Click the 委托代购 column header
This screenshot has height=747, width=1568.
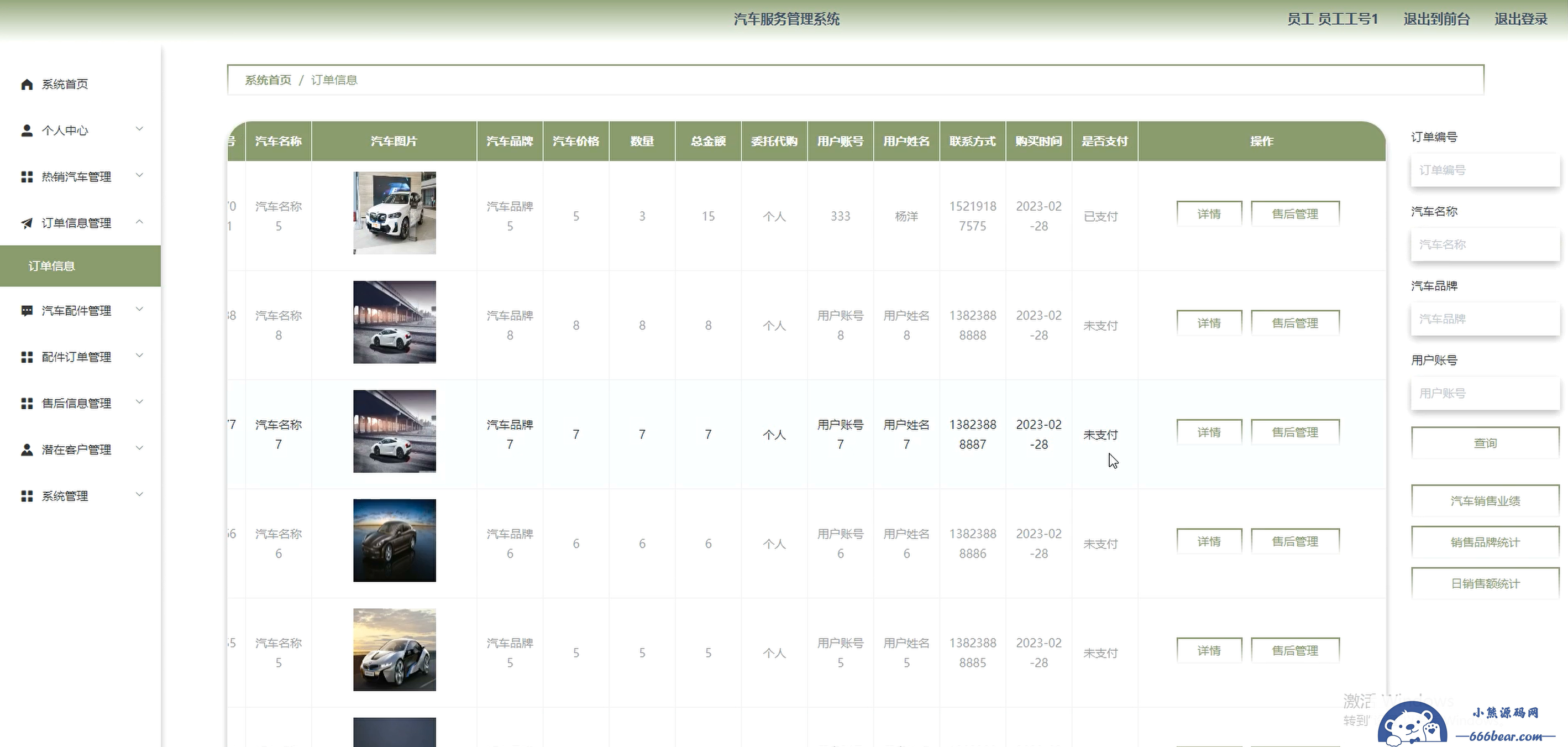tap(774, 141)
